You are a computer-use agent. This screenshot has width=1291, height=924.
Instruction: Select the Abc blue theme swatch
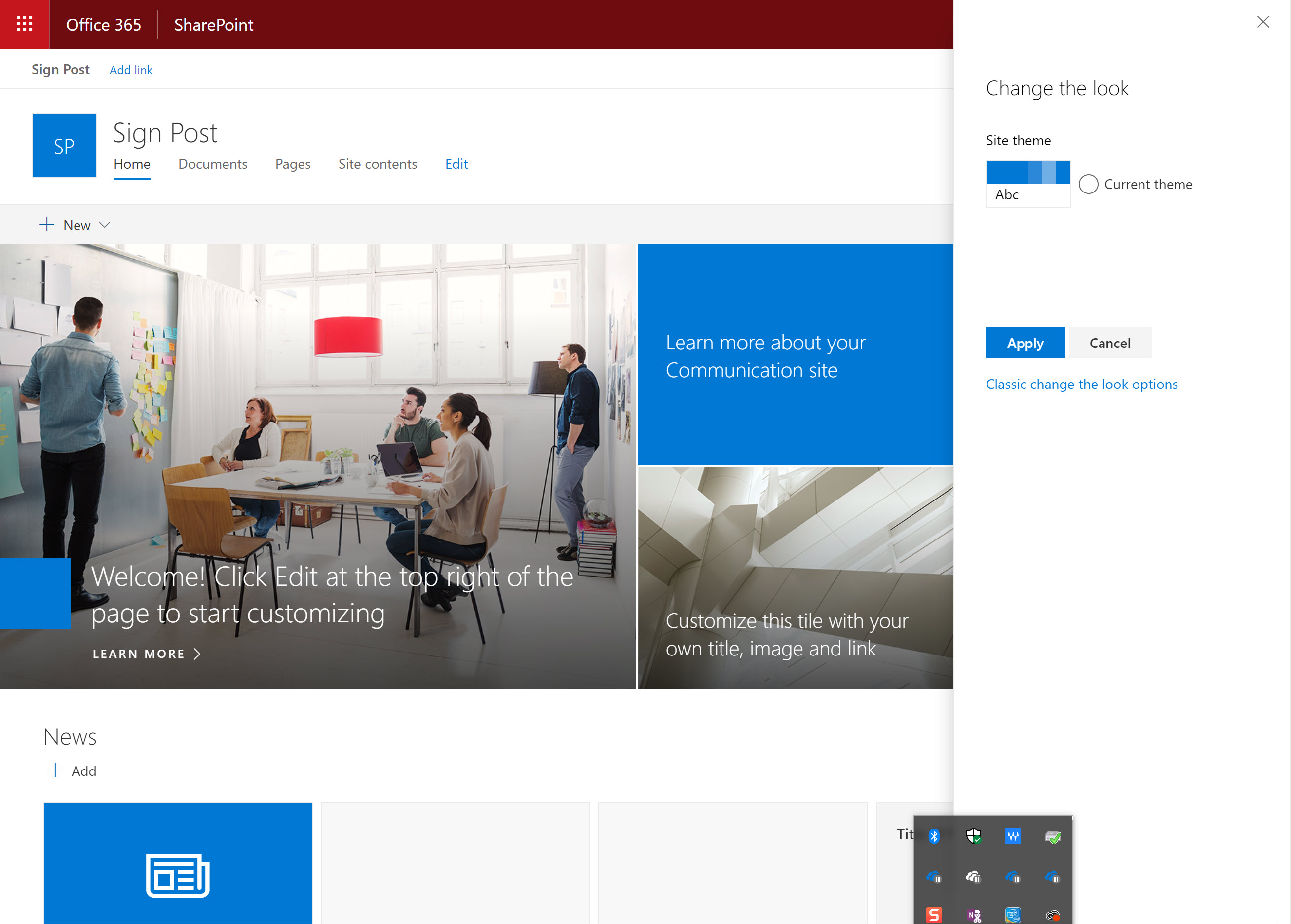[x=1027, y=183]
